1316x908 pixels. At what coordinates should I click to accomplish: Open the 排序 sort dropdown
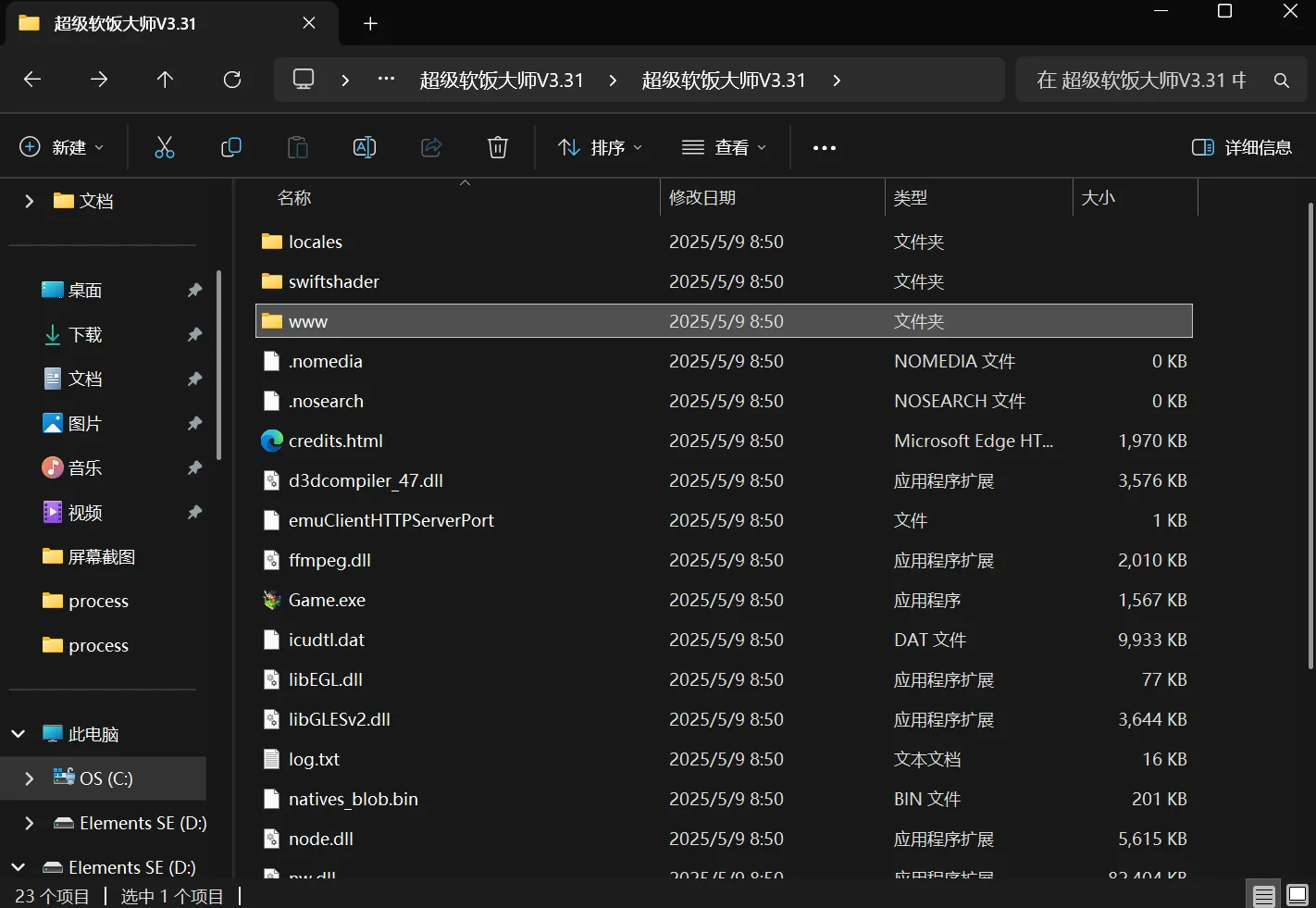600,147
